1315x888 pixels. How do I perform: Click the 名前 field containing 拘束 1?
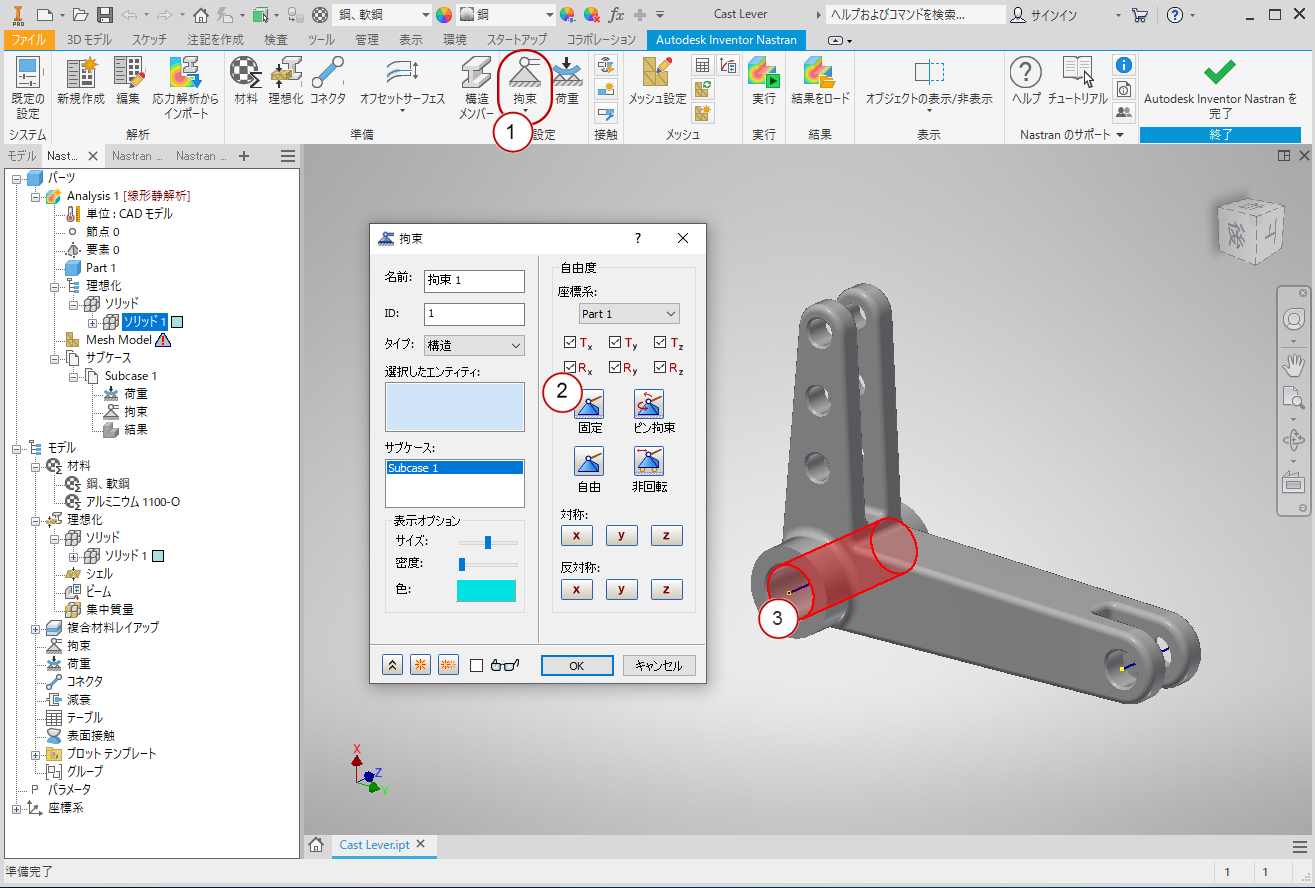(x=474, y=281)
